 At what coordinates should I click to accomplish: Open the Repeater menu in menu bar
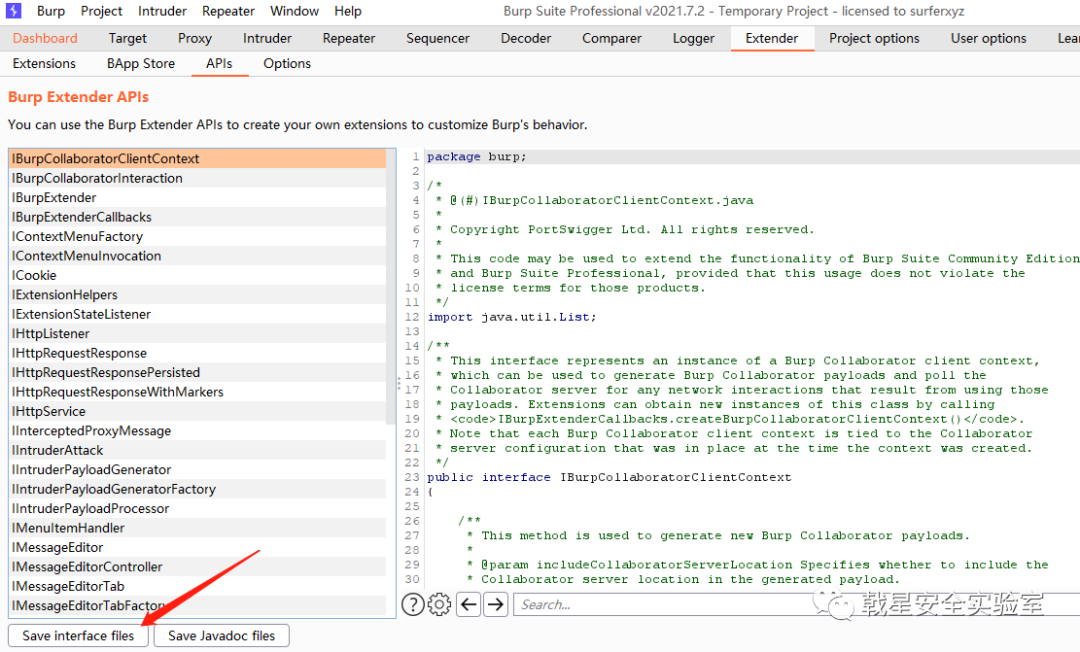pyautogui.click(x=228, y=11)
